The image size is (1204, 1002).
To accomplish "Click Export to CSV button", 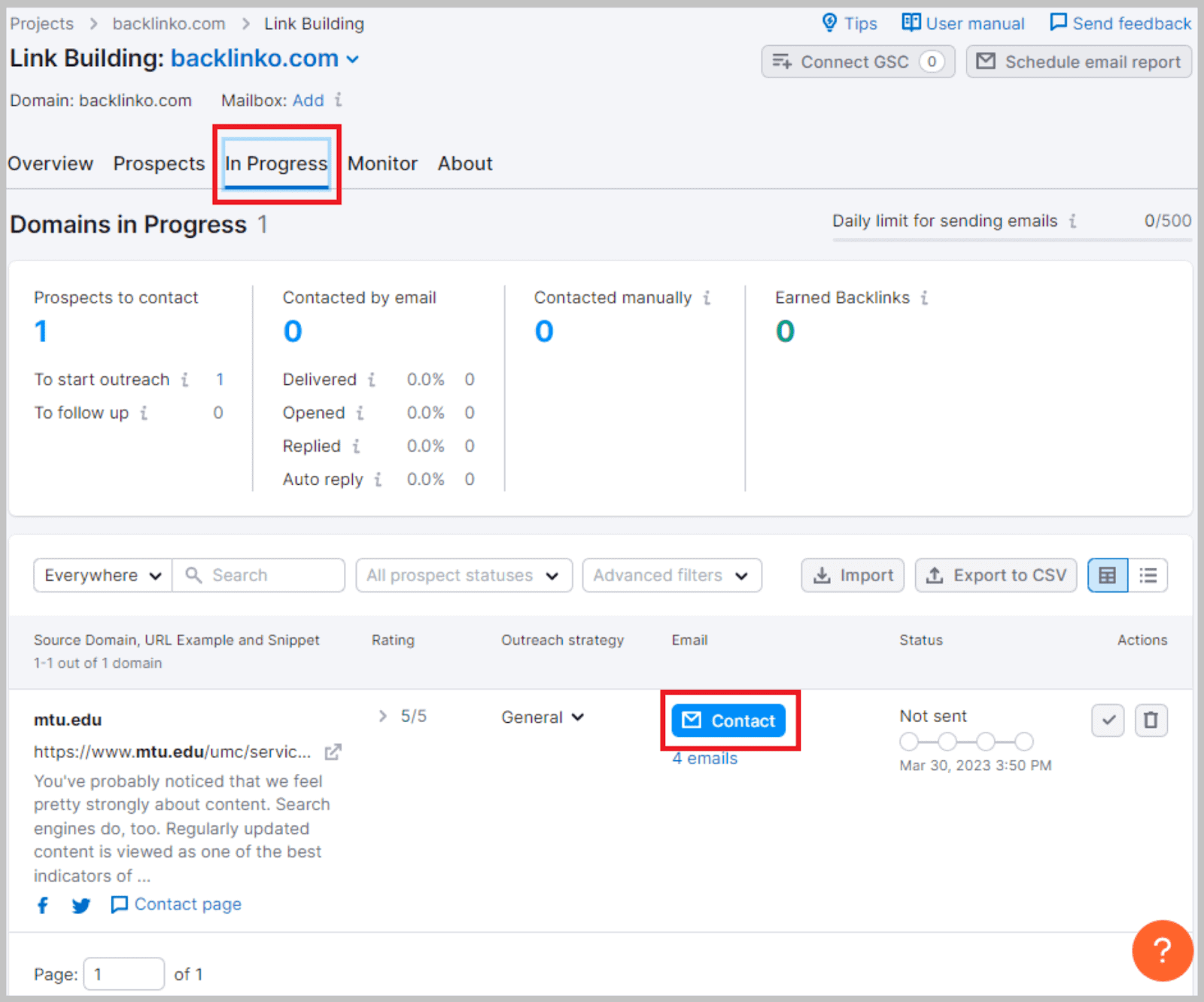I will tap(996, 575).
